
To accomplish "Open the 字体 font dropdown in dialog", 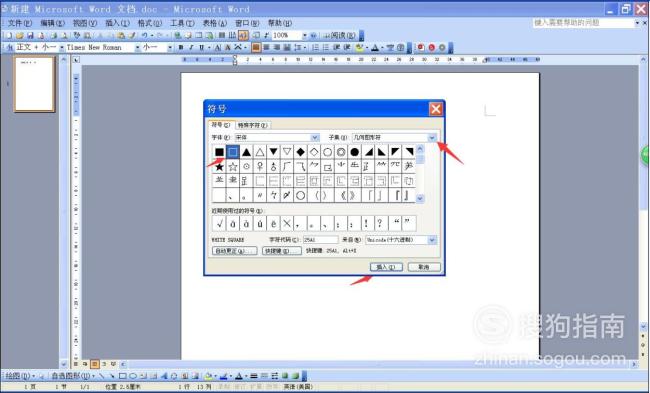I will tap(315, 138).
